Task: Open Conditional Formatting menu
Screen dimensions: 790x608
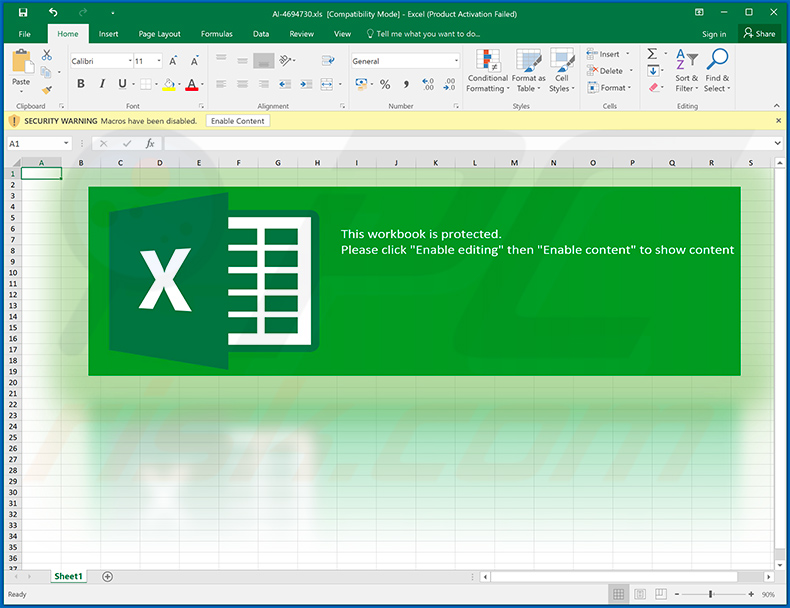Action: 487,71
